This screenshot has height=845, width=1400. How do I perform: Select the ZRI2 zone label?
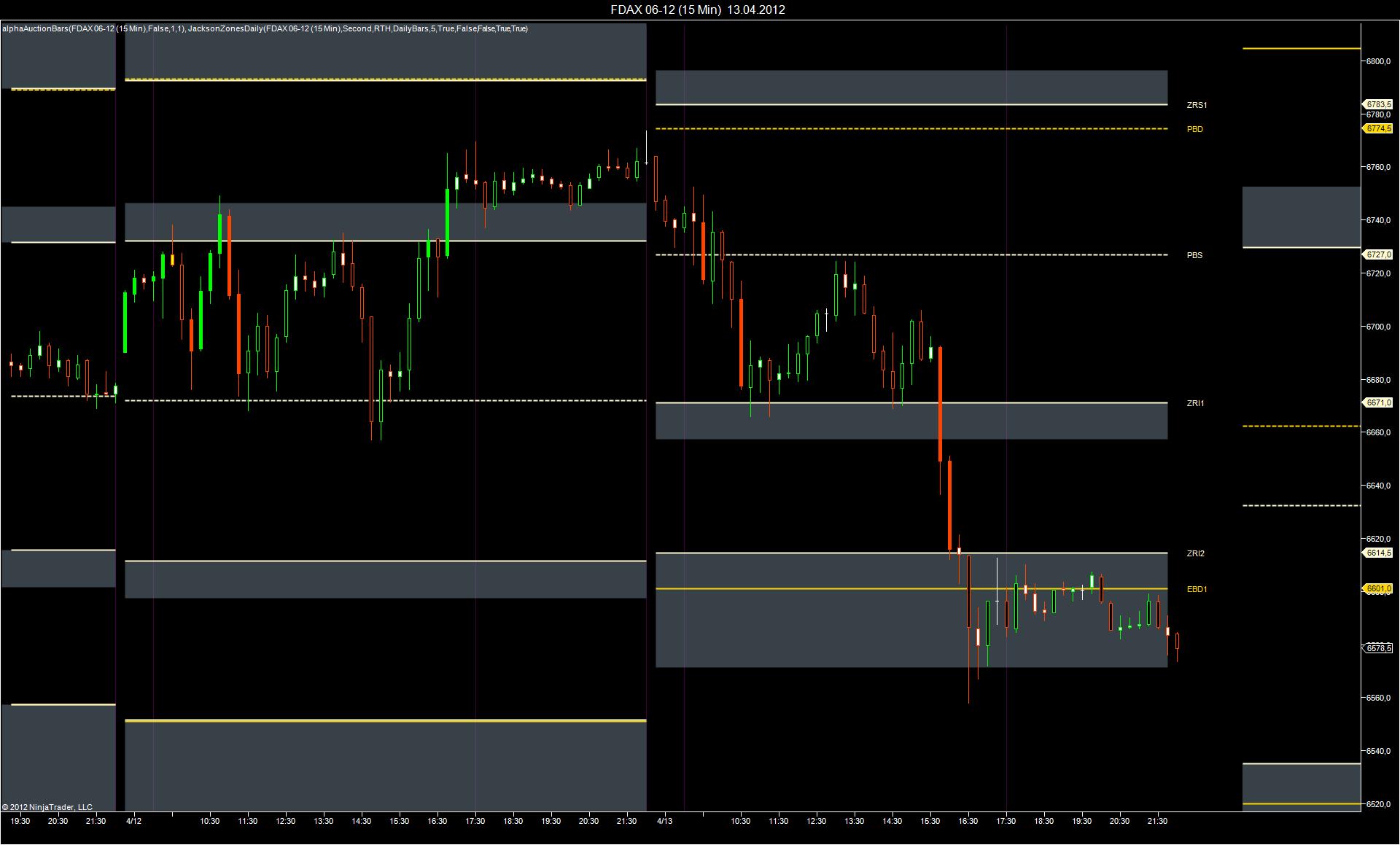pos(1195,553)
